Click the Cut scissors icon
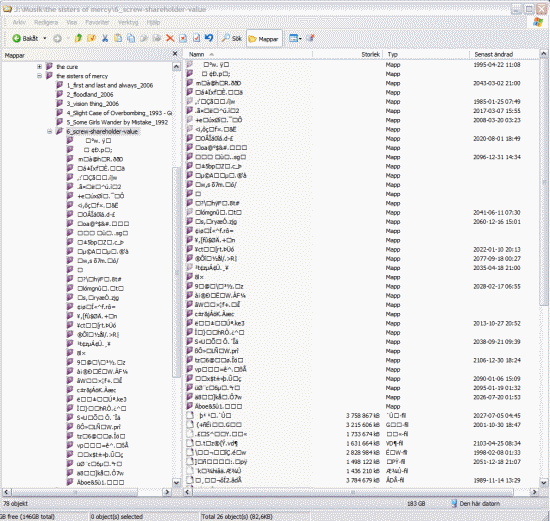The image size is (550, 521). click(x=105, y=38)
